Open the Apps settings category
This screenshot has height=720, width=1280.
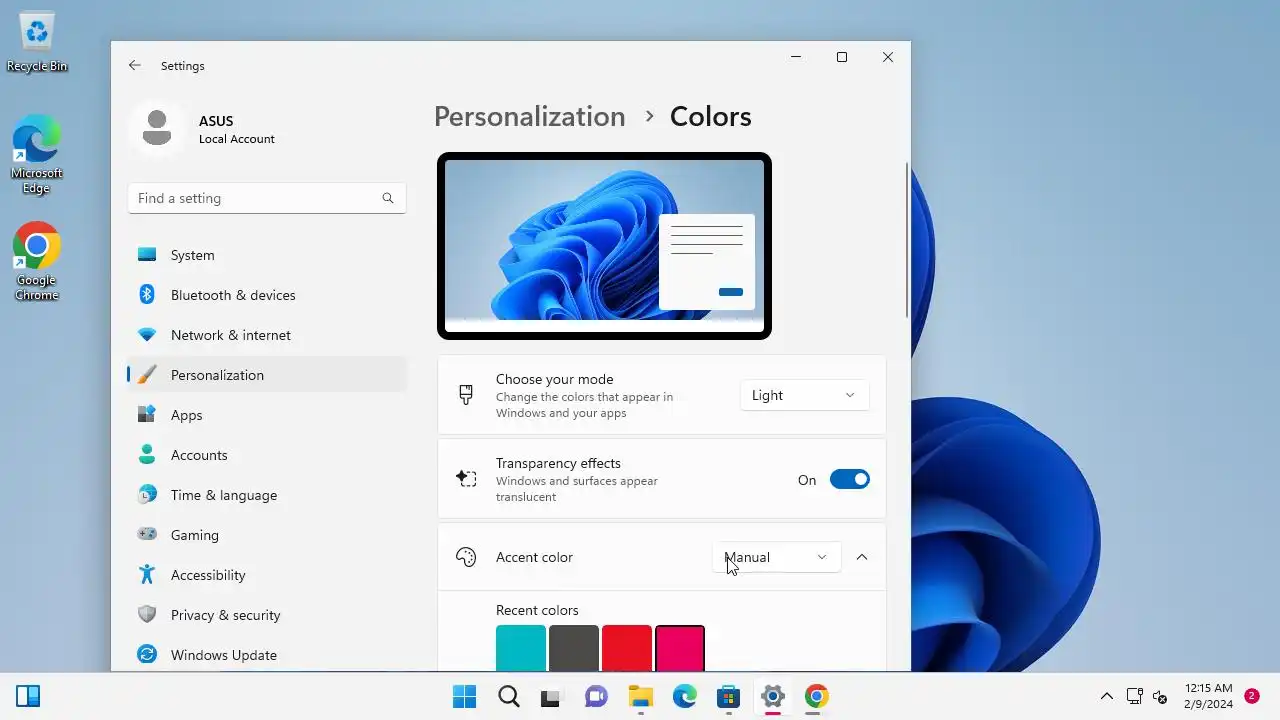(x=267, y=415)
